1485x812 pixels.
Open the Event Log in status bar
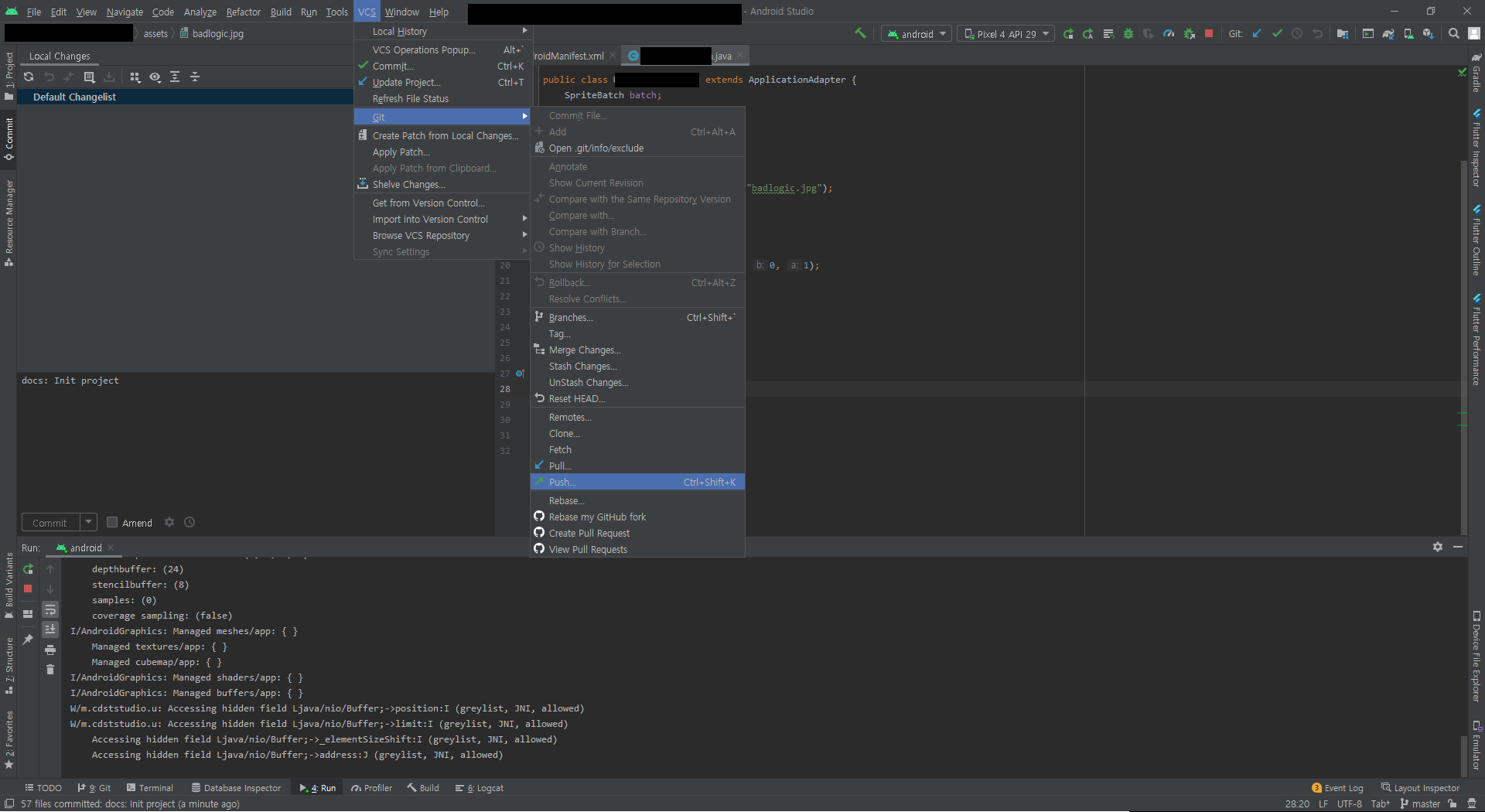(1337, 788)
